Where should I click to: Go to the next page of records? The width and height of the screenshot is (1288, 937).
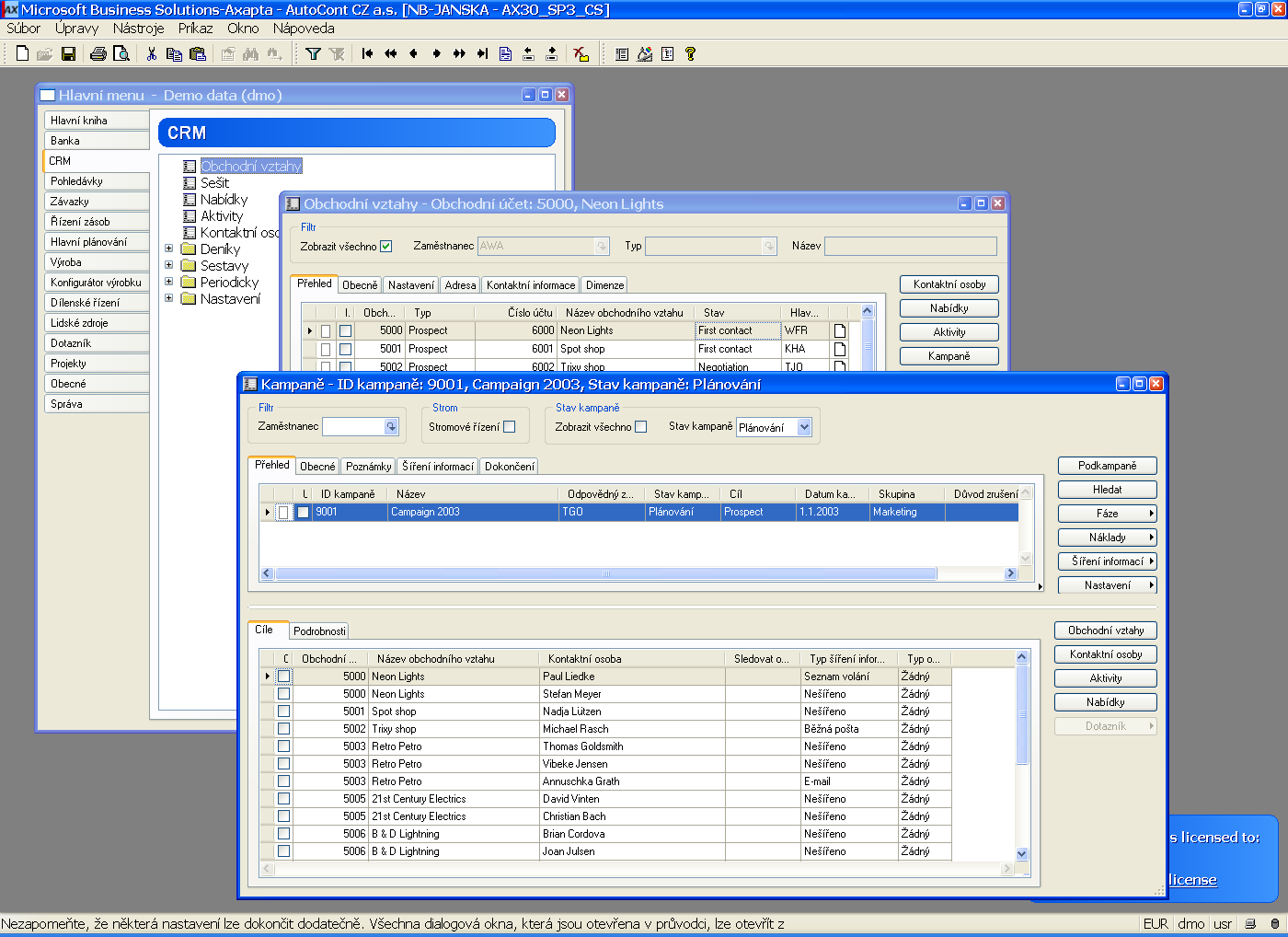[x=460, y=53]
